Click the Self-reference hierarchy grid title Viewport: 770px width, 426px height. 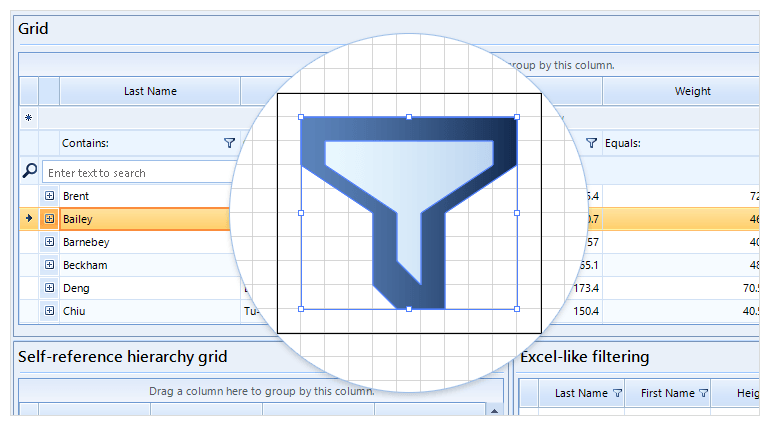point(123,356)
